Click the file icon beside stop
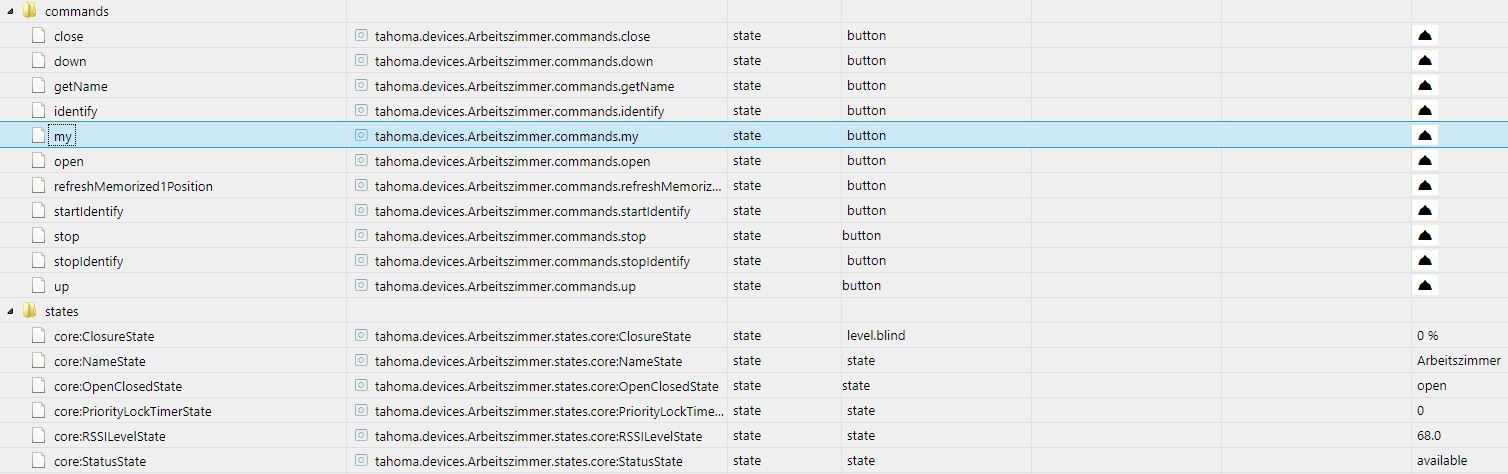Screen dimensions: 1508x474 pos(39,236)
